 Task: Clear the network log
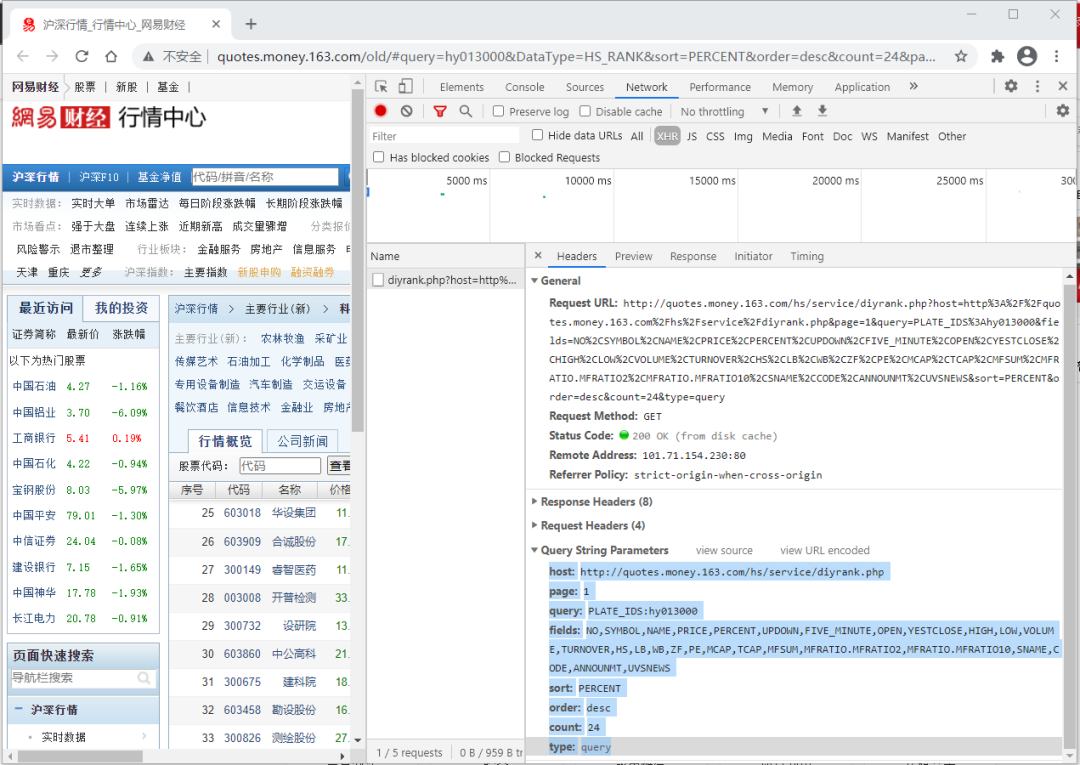click(406, 111)
